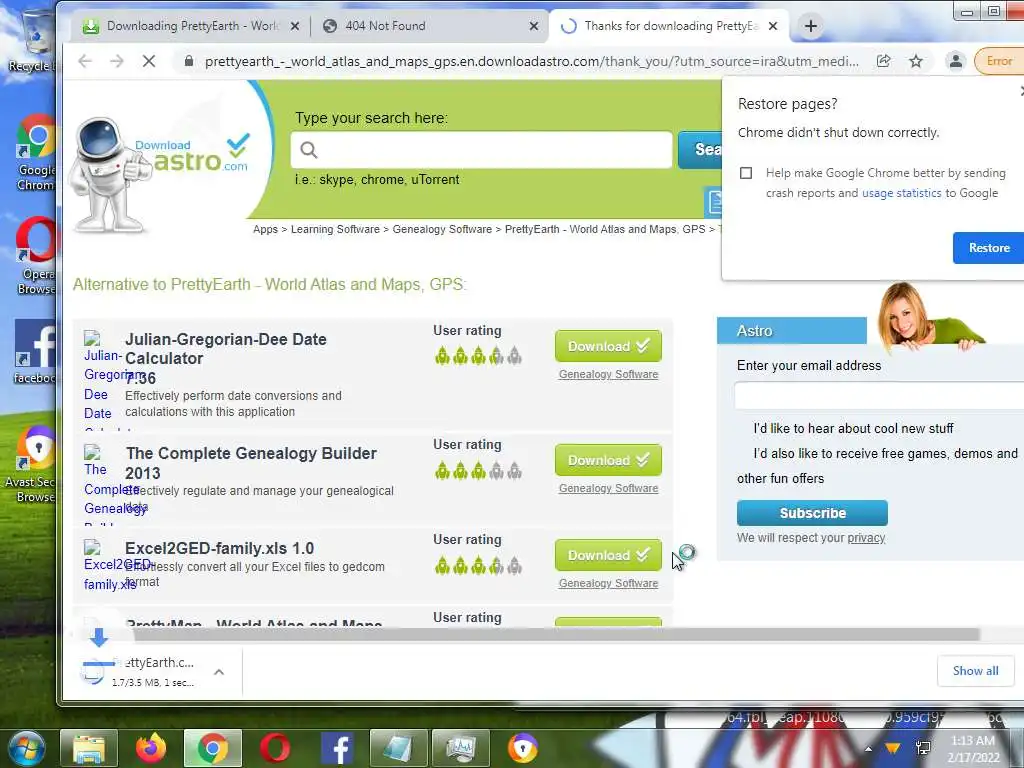Expand PrettyEarth download options chevron

pos(219,672)
